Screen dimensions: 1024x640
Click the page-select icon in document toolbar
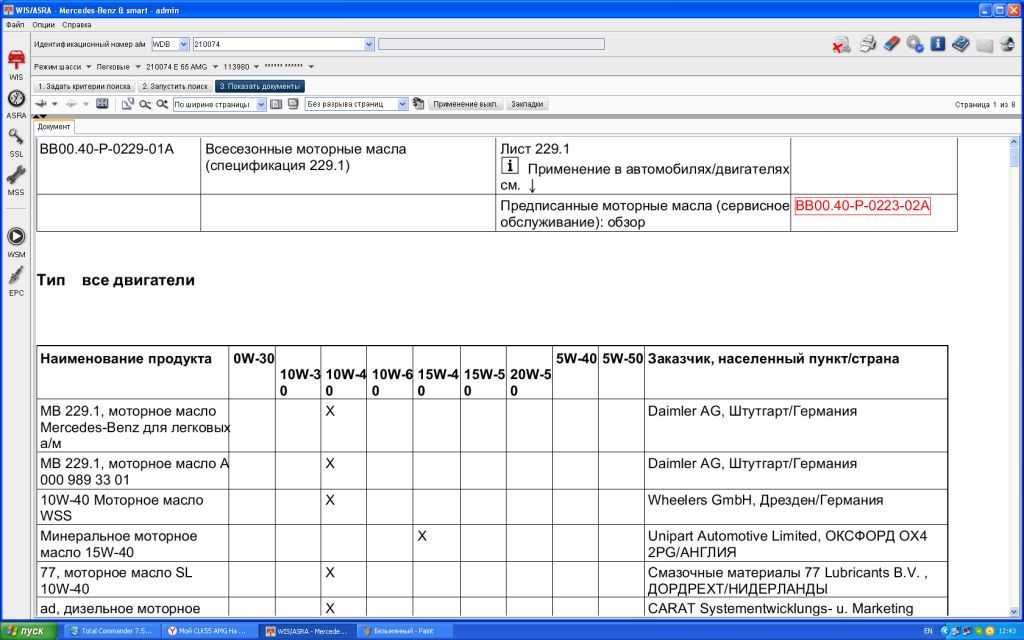[x=127, y=104]
